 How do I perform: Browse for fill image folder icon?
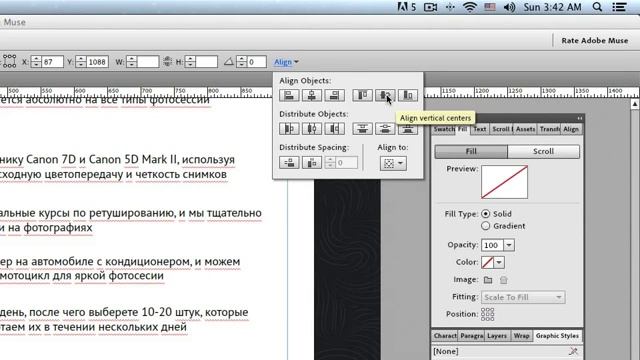pyautogui.click(x=488, y=280)
